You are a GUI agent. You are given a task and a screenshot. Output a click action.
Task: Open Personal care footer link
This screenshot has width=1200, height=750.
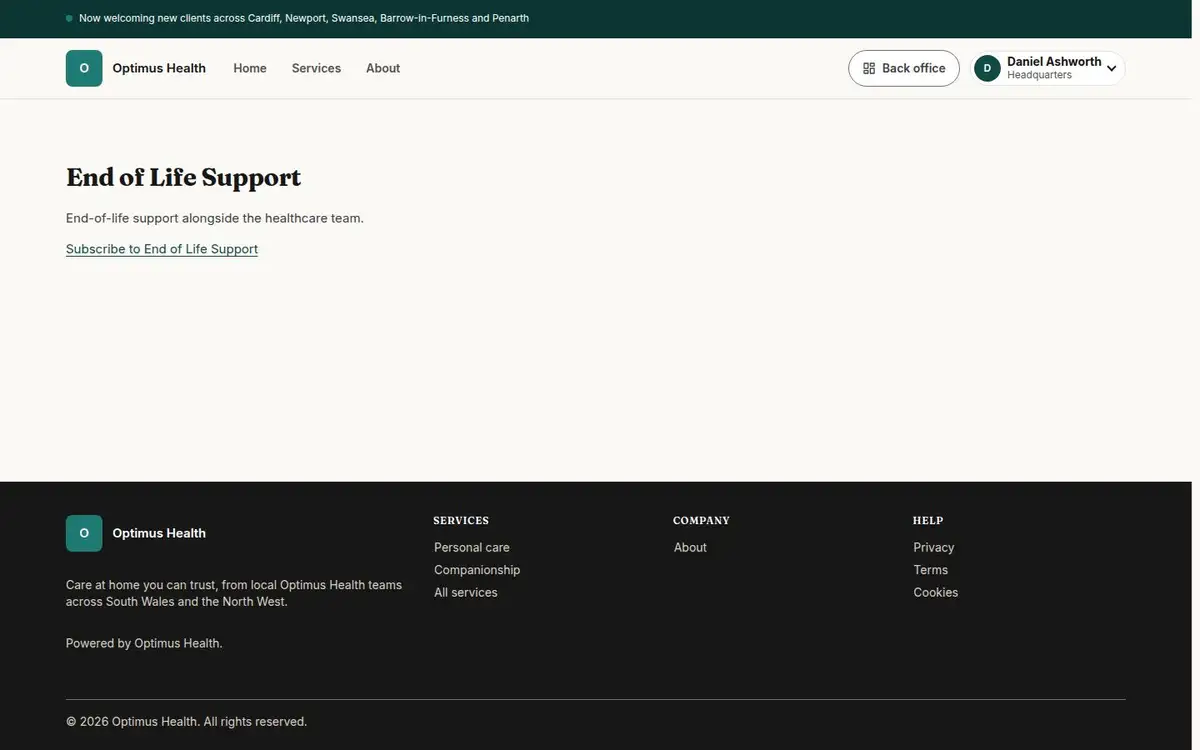472,547
